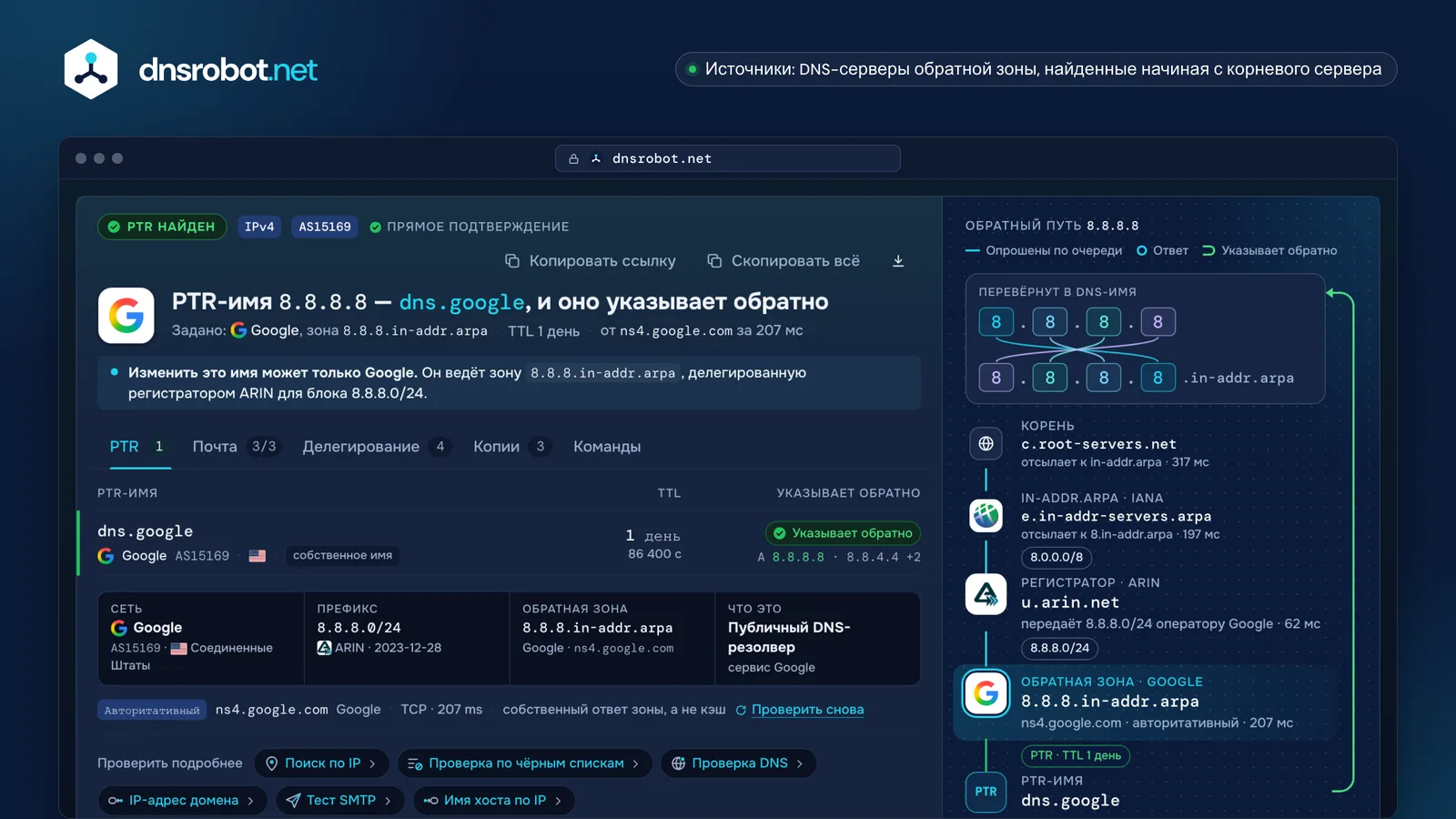This screenshot has width=1456, height=819.
Task: Click the ARIN icon at РЕГИСТРАТОР step
Action: click(x=986, y=595)
